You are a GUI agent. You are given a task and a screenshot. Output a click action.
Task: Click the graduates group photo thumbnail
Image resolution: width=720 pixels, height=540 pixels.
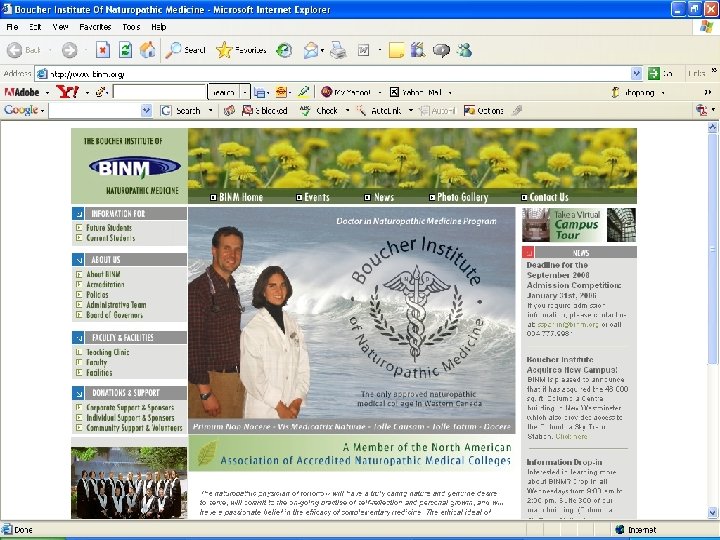[129, 484]
